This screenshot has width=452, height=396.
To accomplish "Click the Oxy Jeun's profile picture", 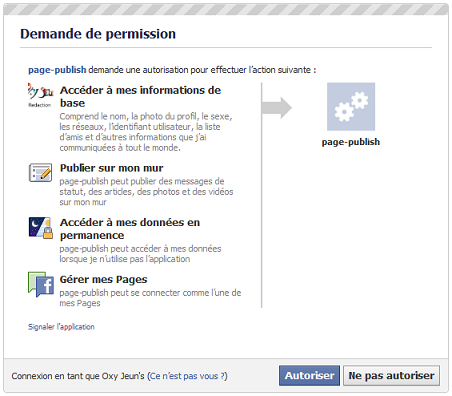I will (x=41, y=95).
